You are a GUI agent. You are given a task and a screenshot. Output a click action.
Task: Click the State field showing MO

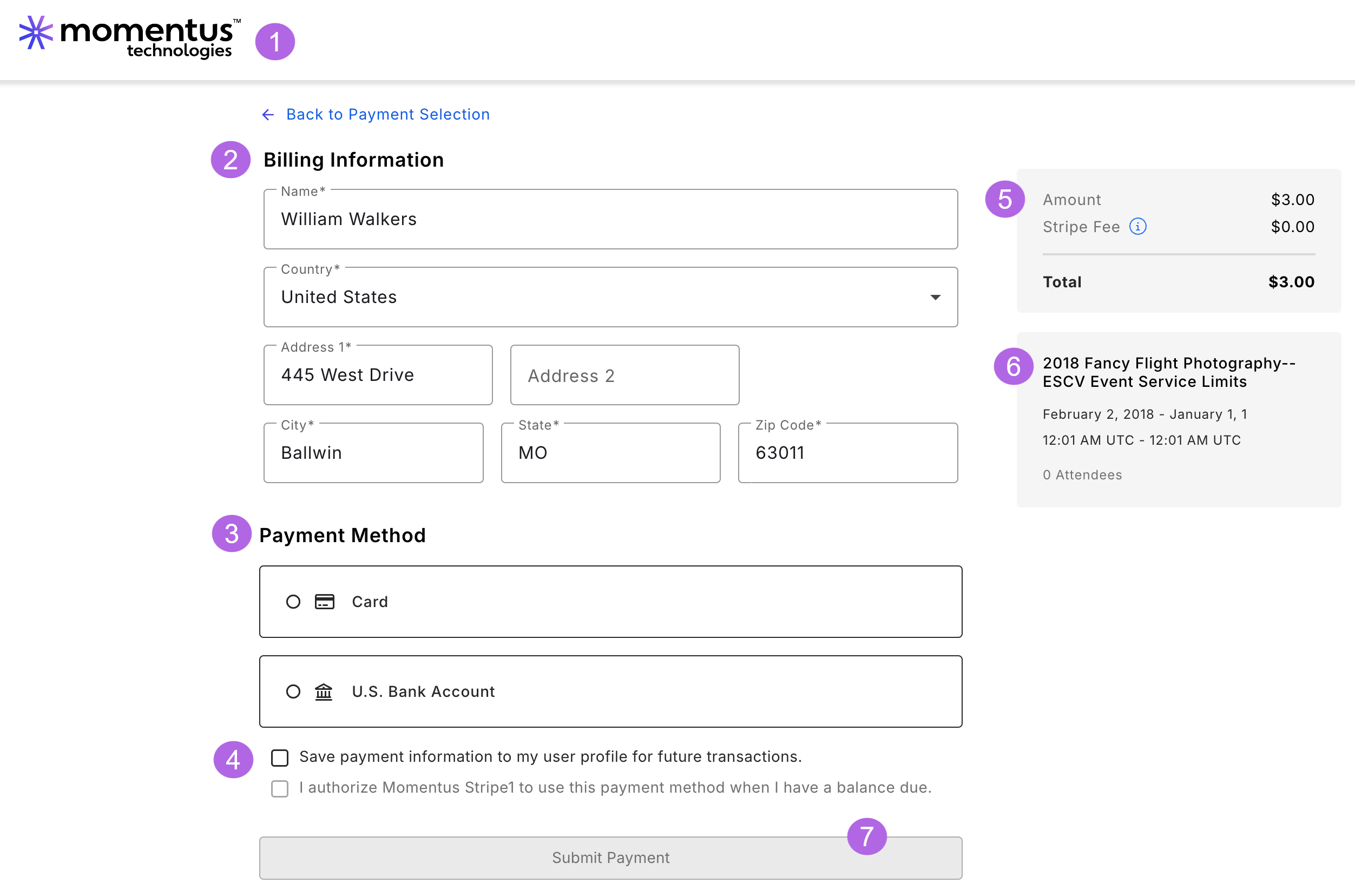tap(610, 453)
